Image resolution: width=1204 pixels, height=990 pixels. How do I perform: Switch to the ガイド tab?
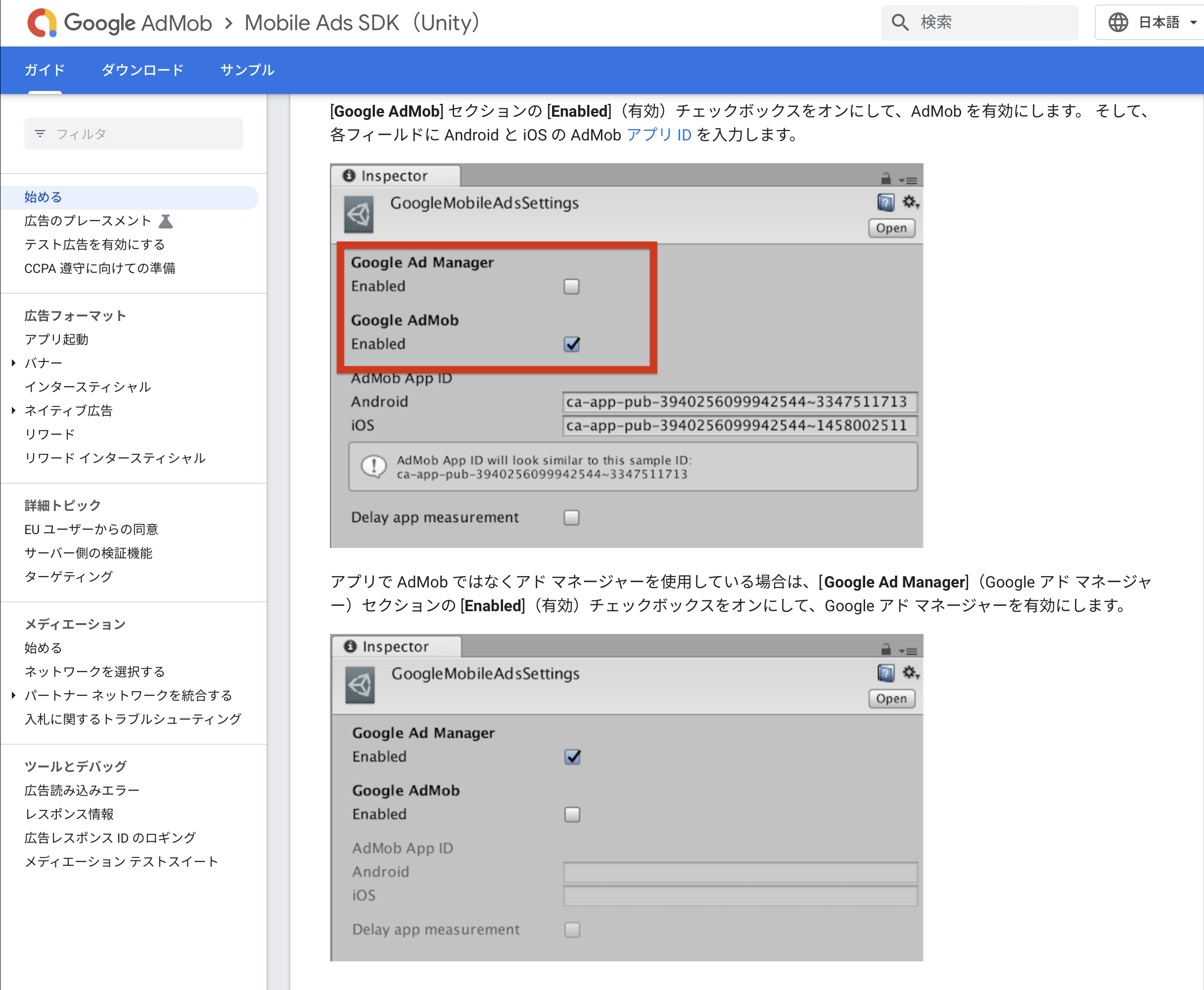click(45, 70)
